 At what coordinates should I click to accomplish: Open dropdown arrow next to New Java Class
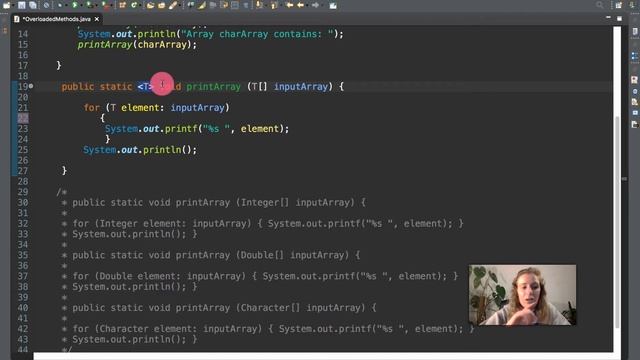tap(140, 6)
